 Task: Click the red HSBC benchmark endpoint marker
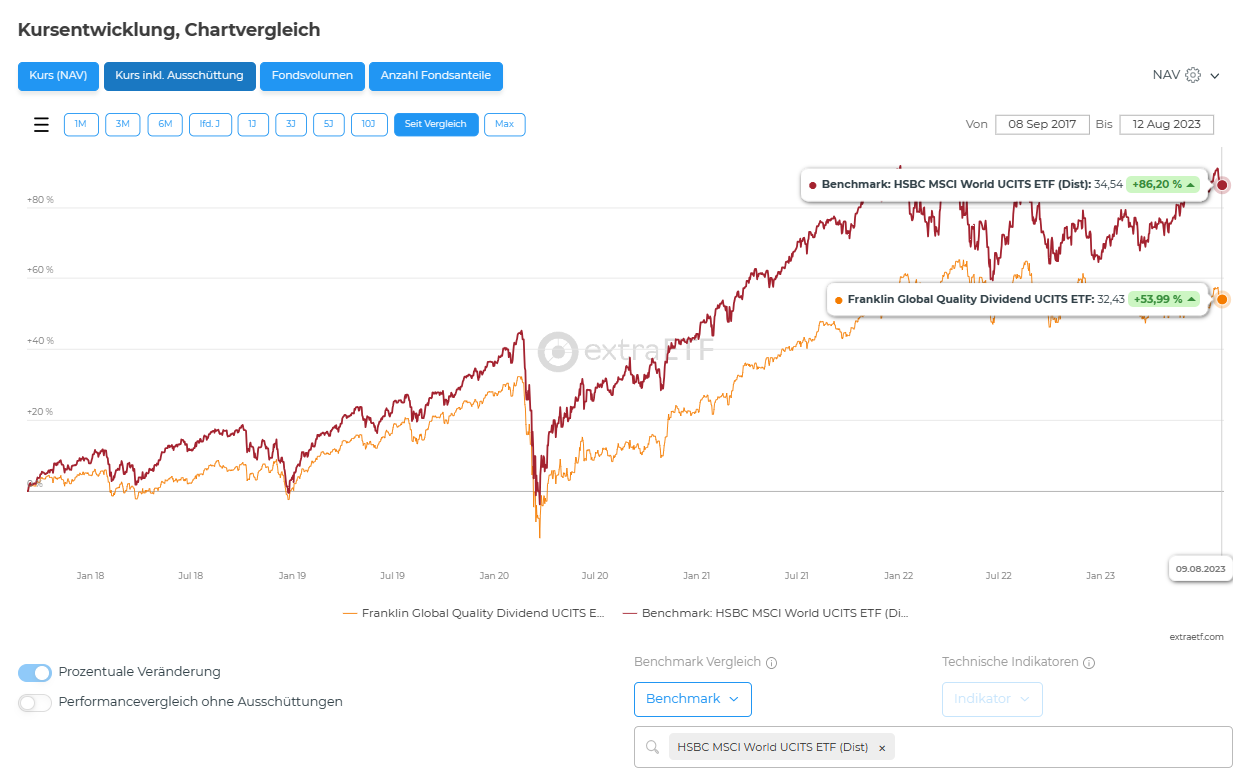click(x=1222, y=185)
